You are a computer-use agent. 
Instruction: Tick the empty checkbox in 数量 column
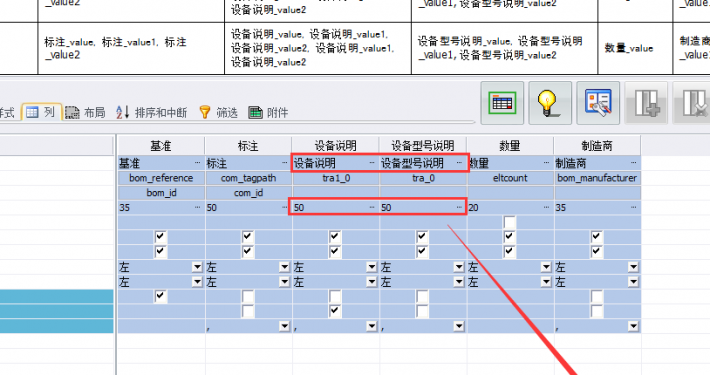pos(509,222)
